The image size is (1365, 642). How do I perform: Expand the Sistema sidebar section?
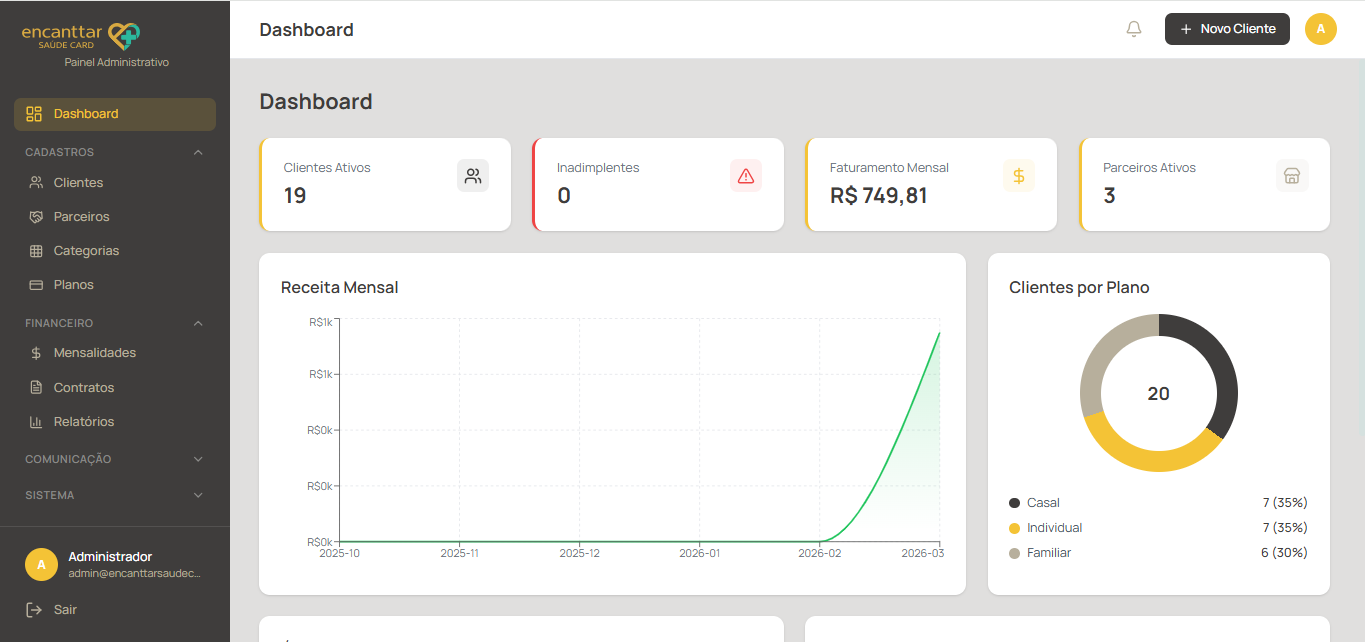click(198, 495)
